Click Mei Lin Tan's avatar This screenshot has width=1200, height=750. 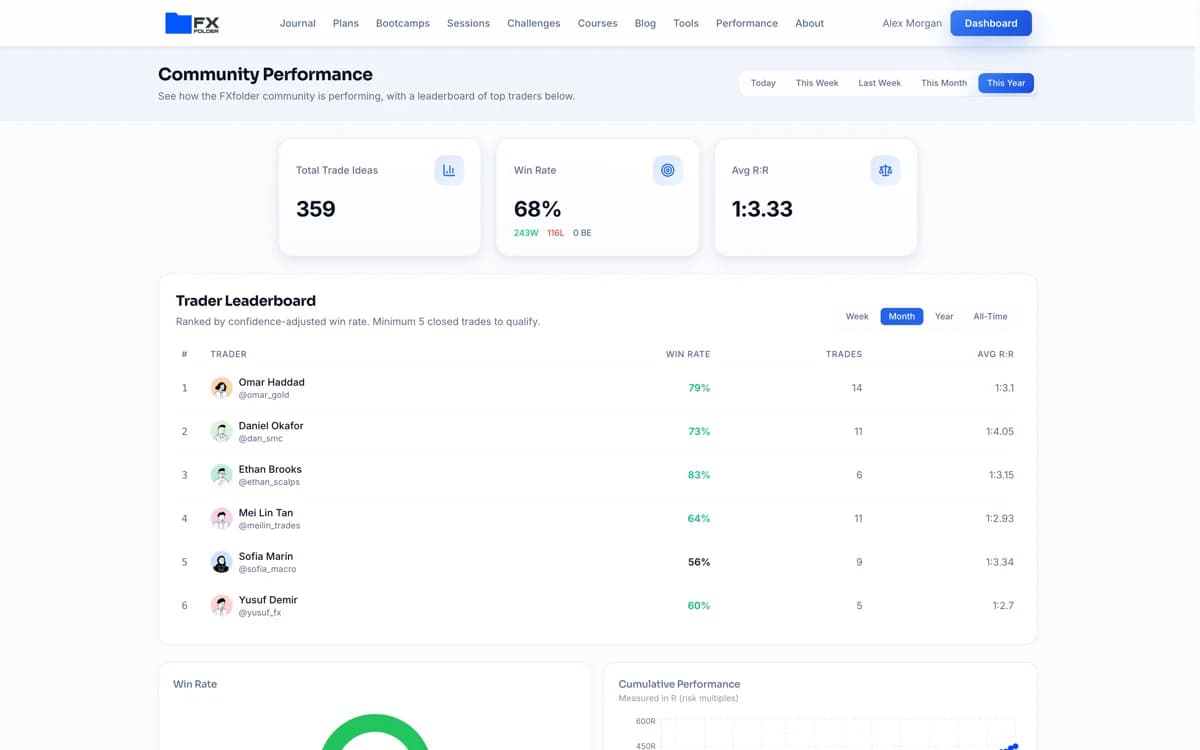pos(222,518)
